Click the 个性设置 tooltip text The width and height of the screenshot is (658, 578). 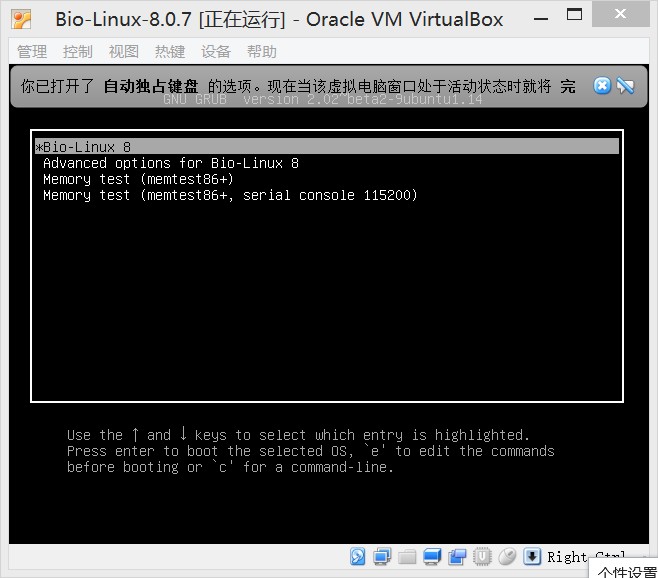pos(627,572)
